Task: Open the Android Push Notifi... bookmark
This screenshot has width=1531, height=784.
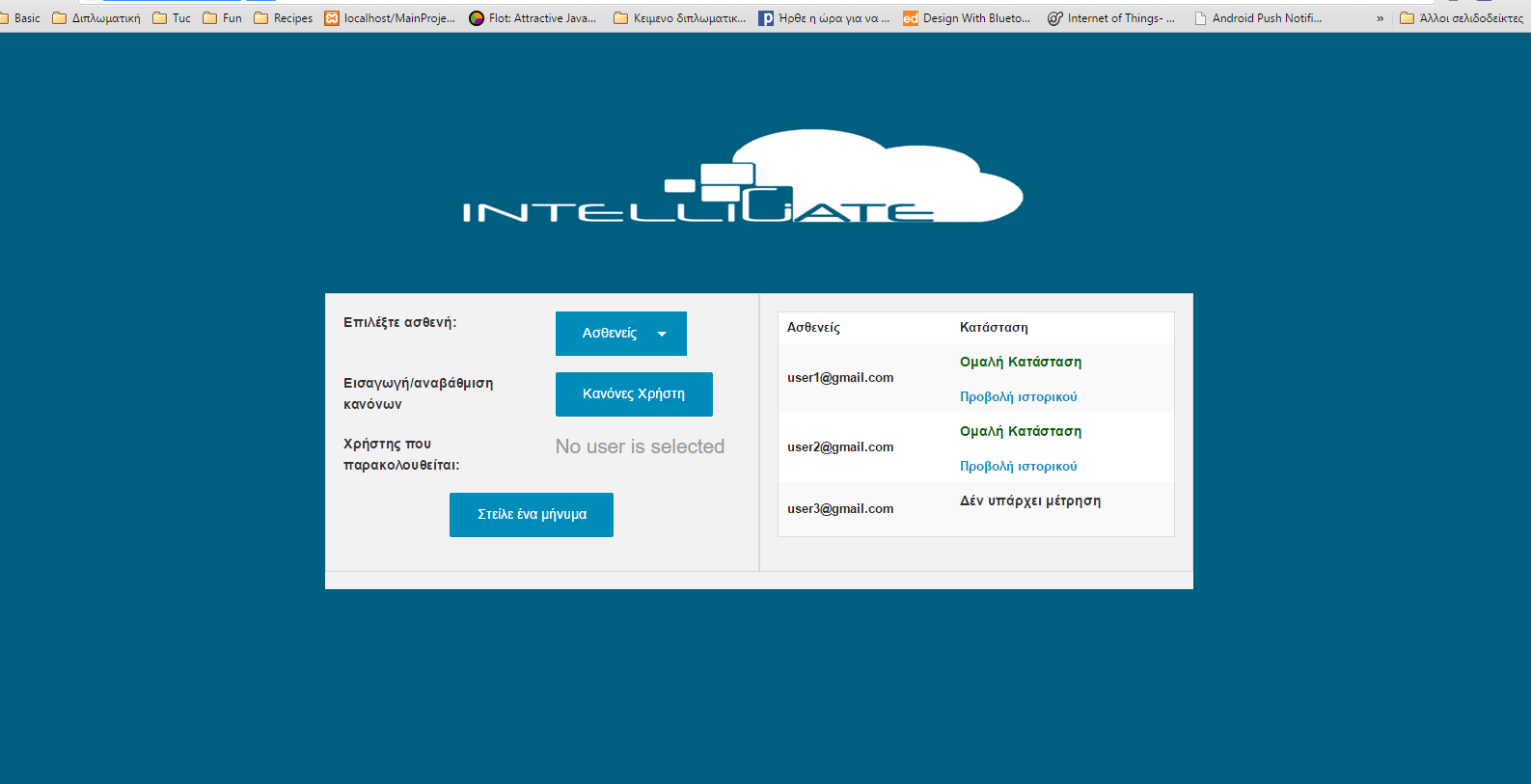Action: 1258,18
